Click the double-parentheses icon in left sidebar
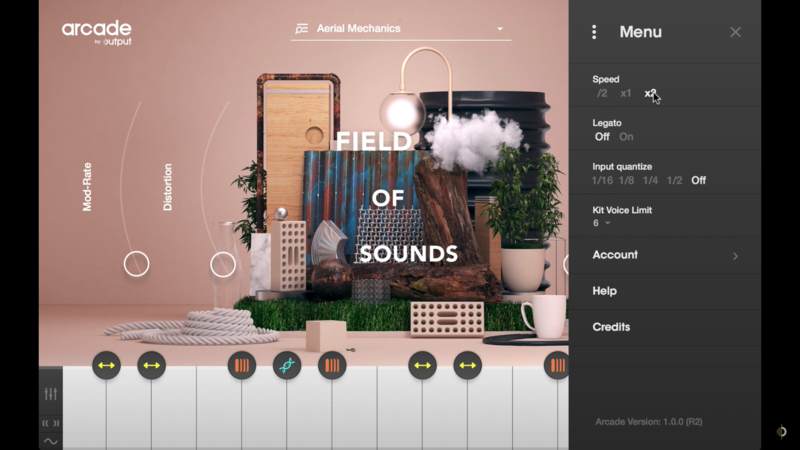The image size is (800, 450). [x=51, y=422]
